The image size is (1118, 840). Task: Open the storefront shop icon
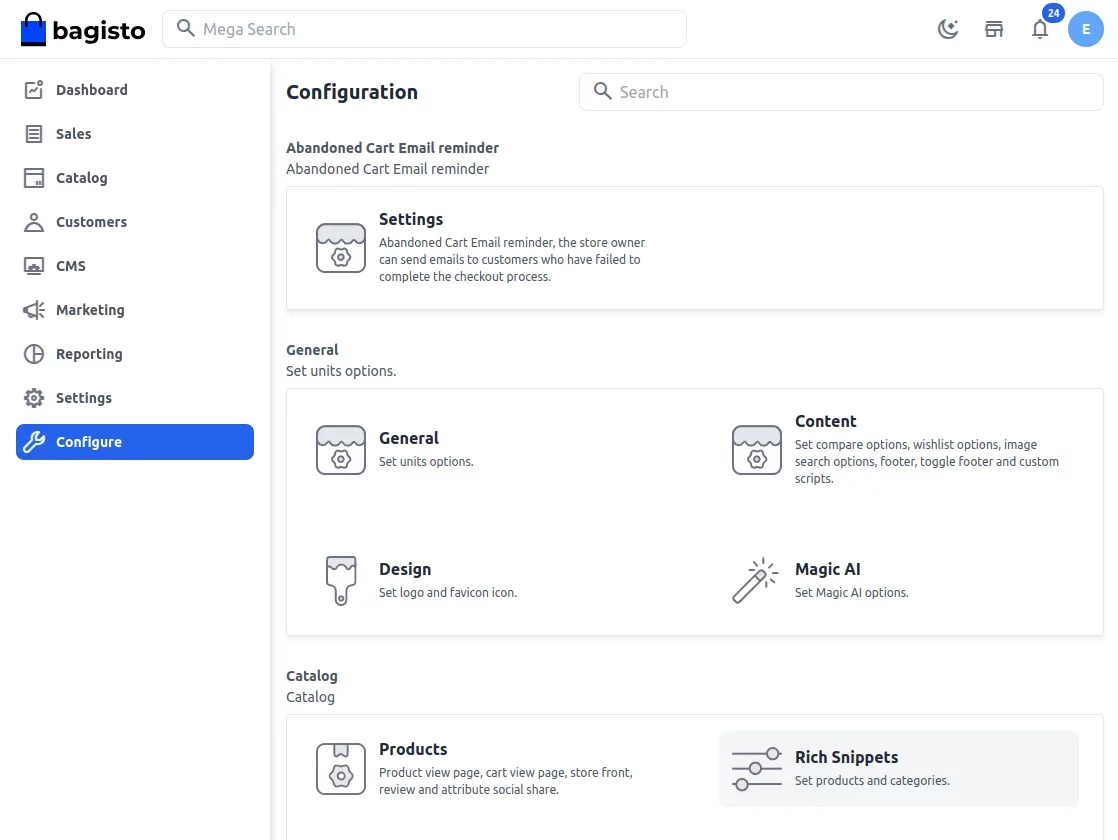[994, 29]
